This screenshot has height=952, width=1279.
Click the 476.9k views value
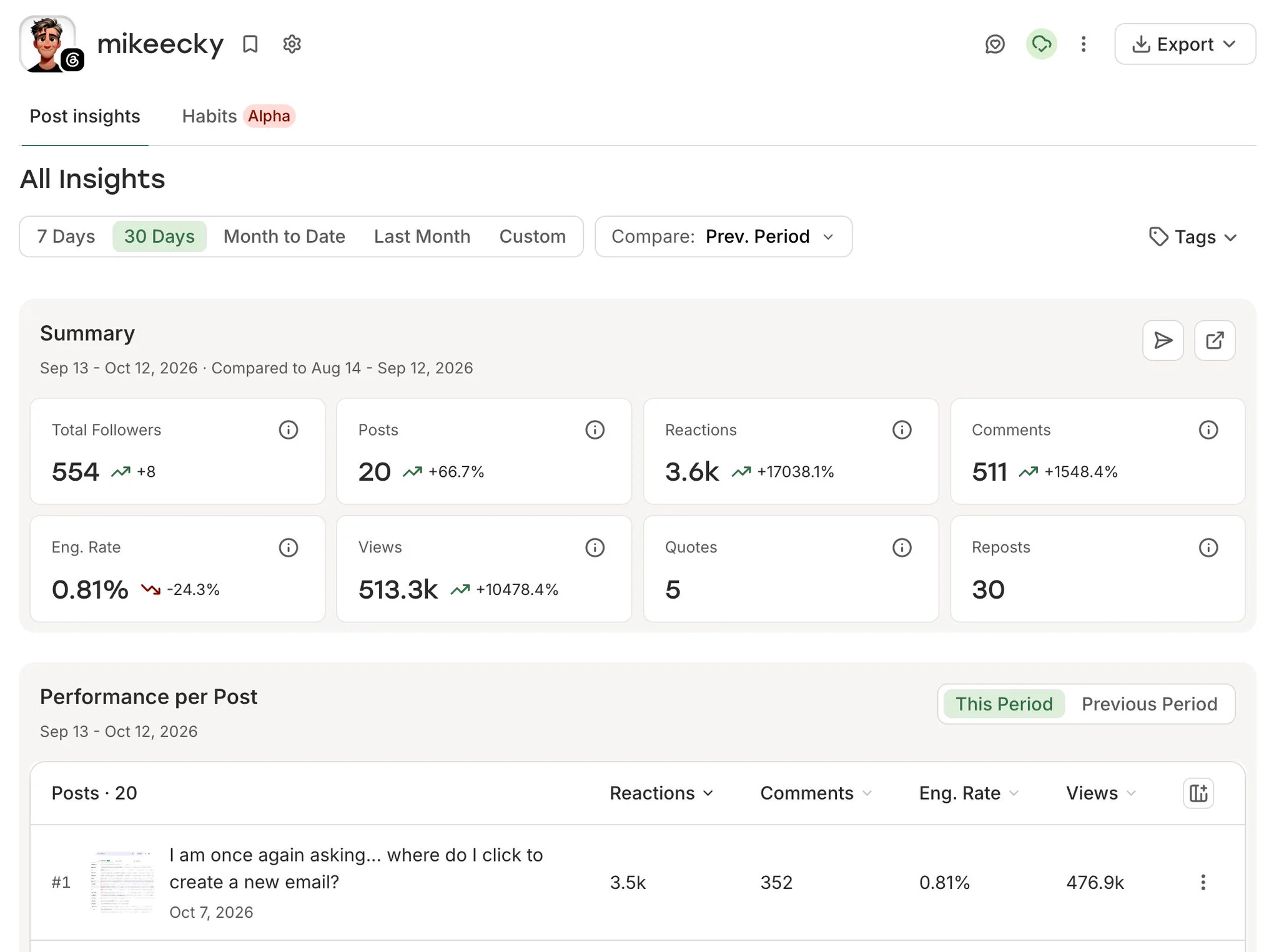tap(1095, 882)
